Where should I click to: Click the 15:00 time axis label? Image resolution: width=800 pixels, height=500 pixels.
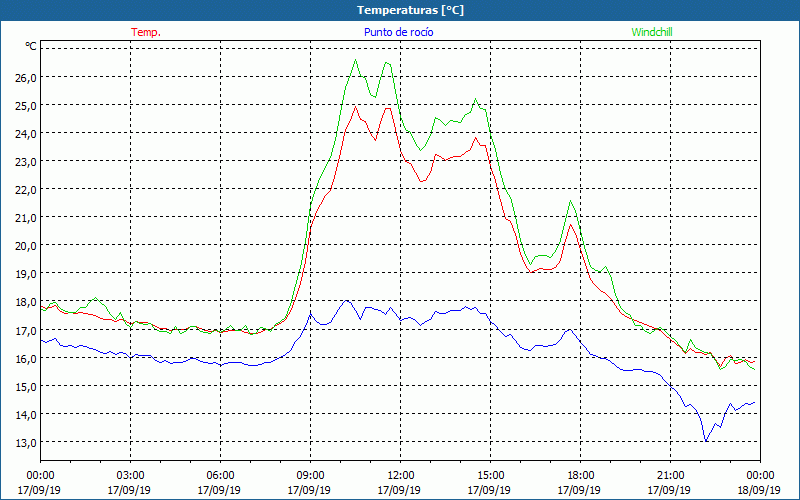pyautogui.click(x=490, y=476)
